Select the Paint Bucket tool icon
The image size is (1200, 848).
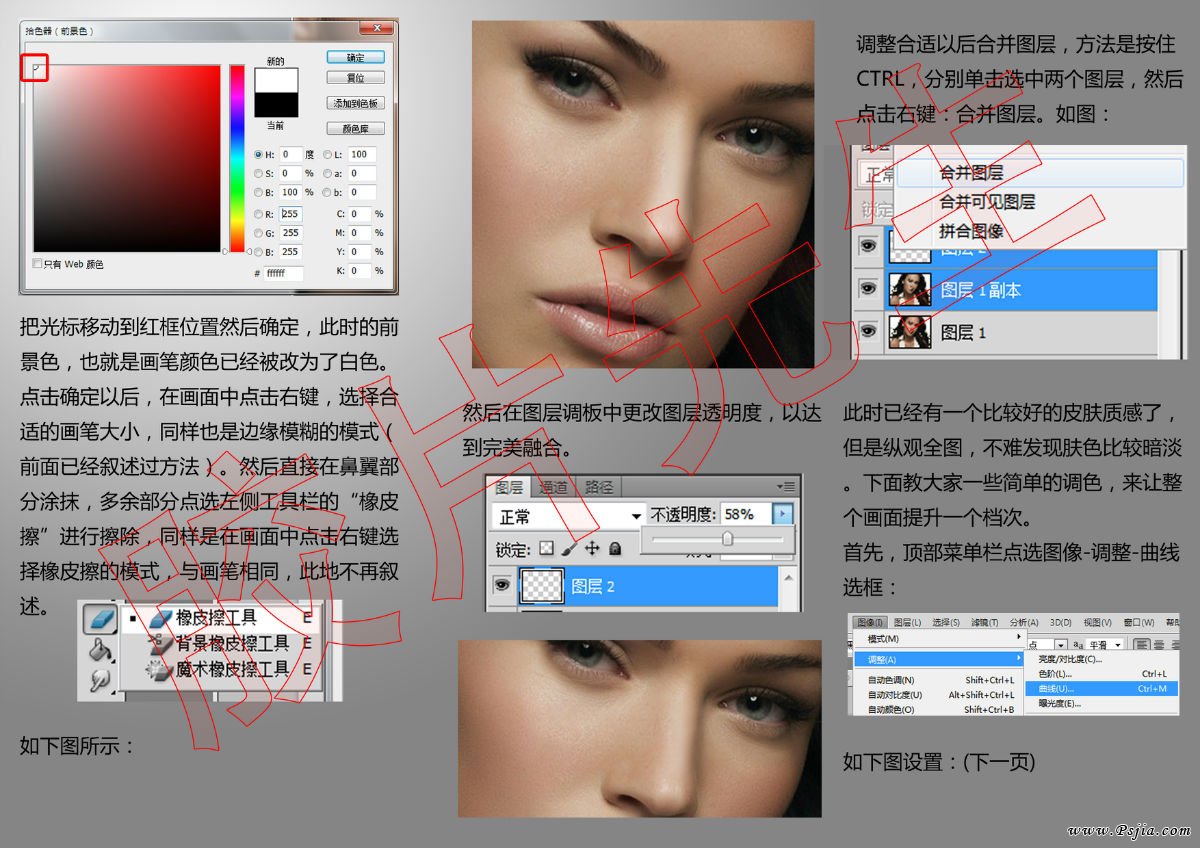point(99,650)
